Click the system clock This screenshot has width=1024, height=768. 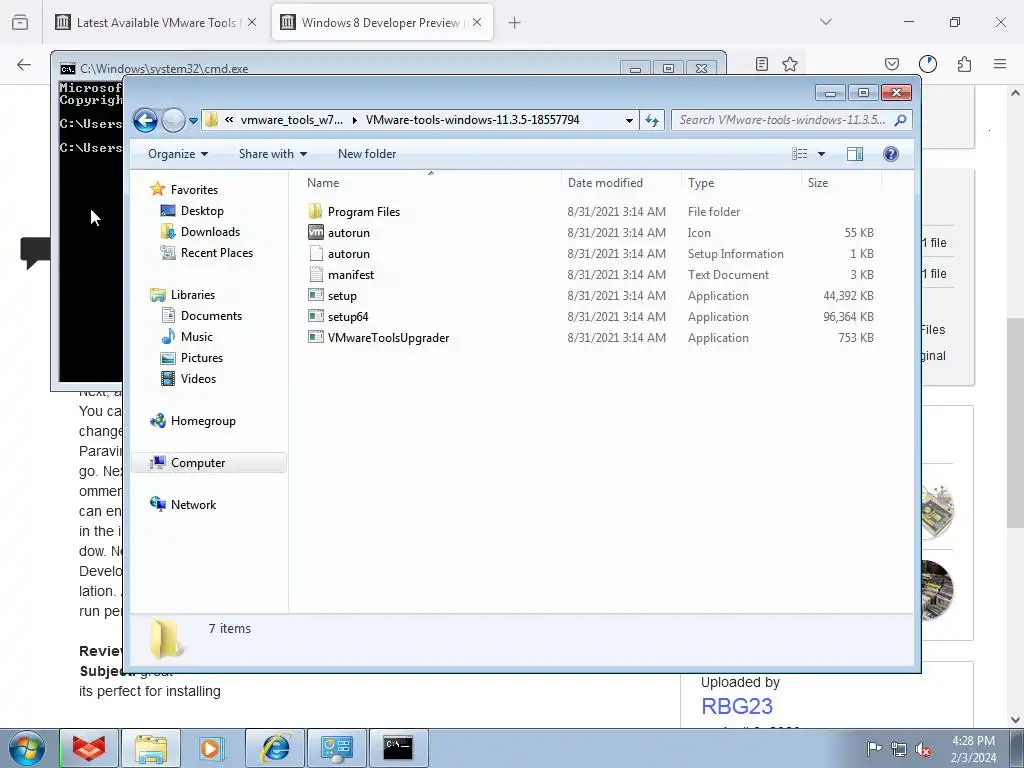(x=973, y=749)
